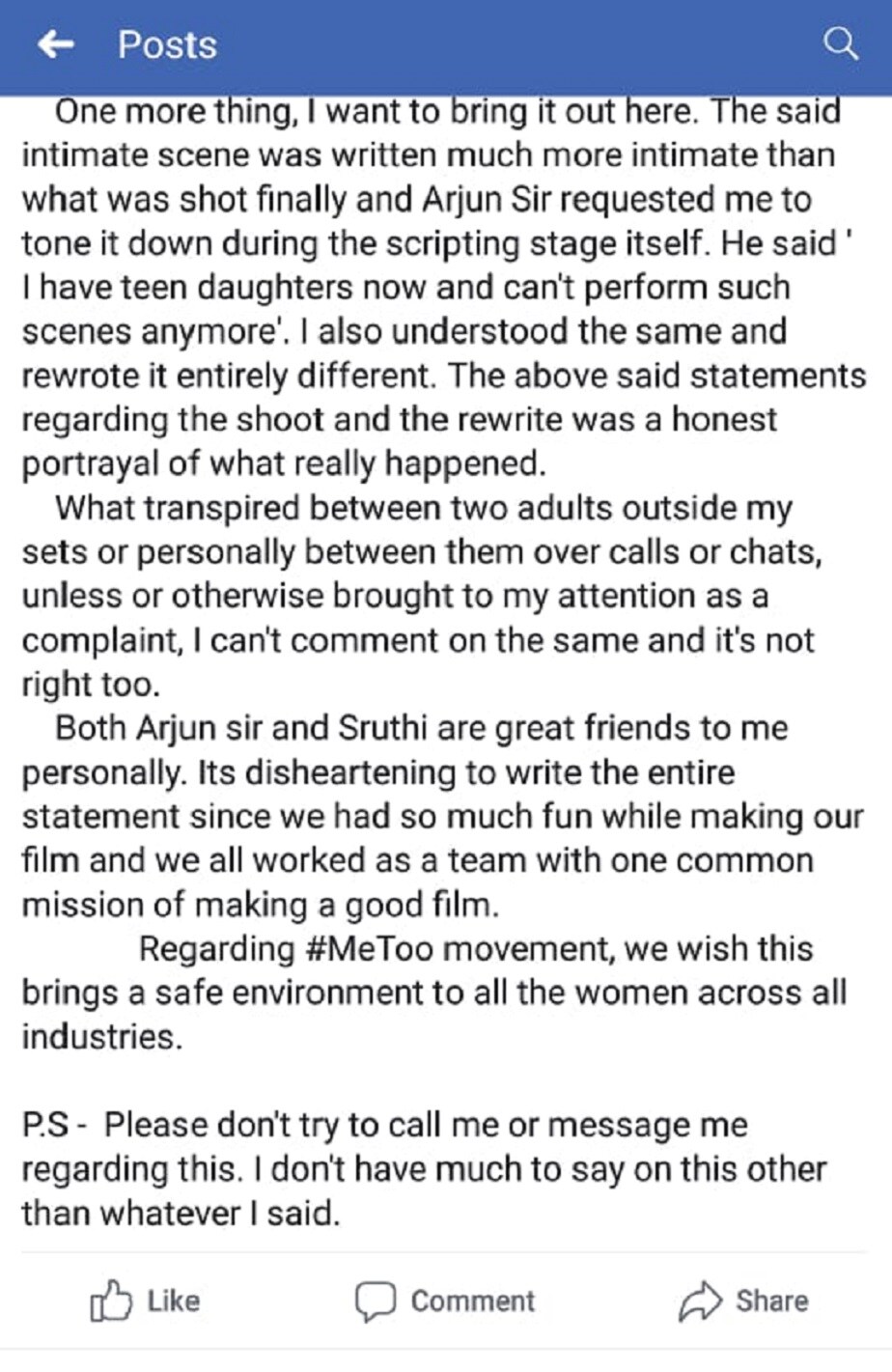
Task: Tap the thumbs-up Like icon
Action: point(110,1301)
